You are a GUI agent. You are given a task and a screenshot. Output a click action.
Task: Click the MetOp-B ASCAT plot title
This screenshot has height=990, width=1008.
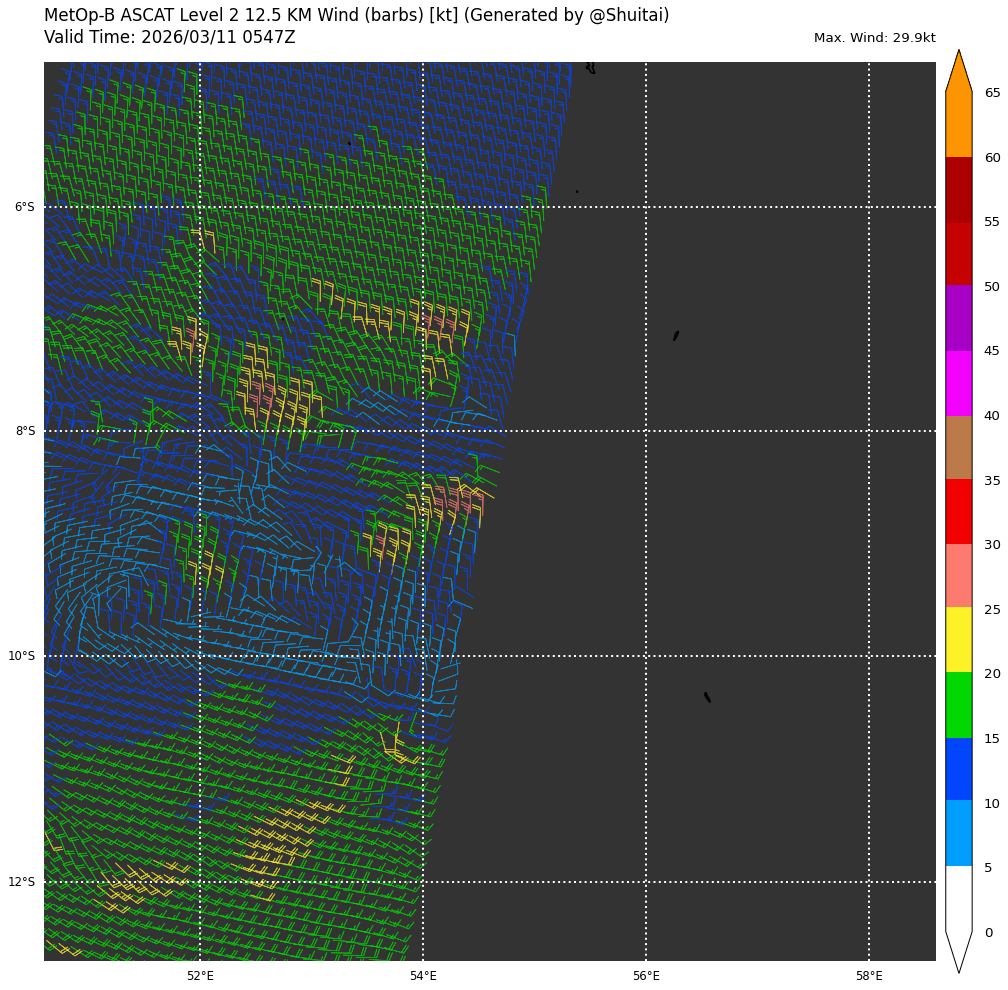(x=356, y=16)
